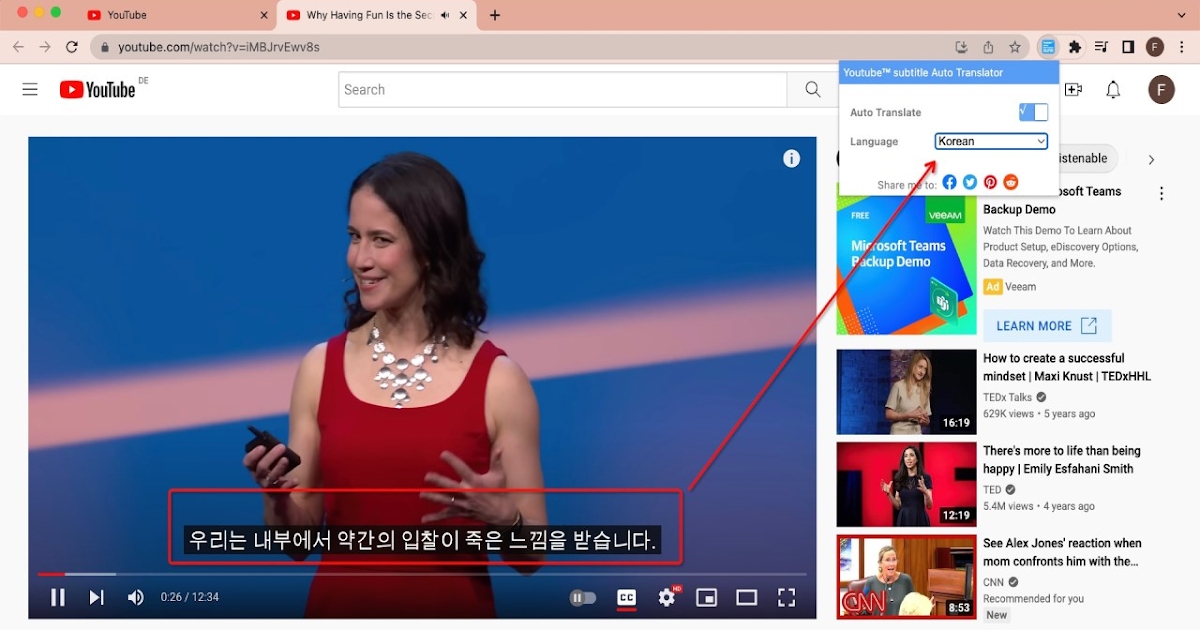Open video settings gear
The image size is (1200, 630).
click(x=667, y=597)
